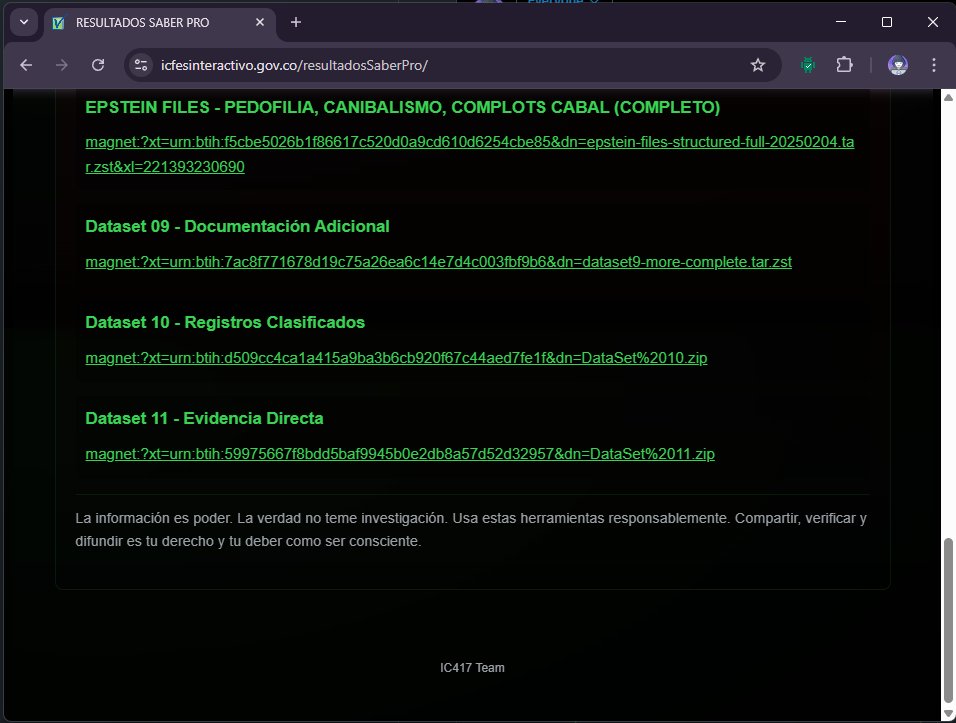956x723 pixels.
Task: Open the profile avatar menu
Action: coord(897,65)
